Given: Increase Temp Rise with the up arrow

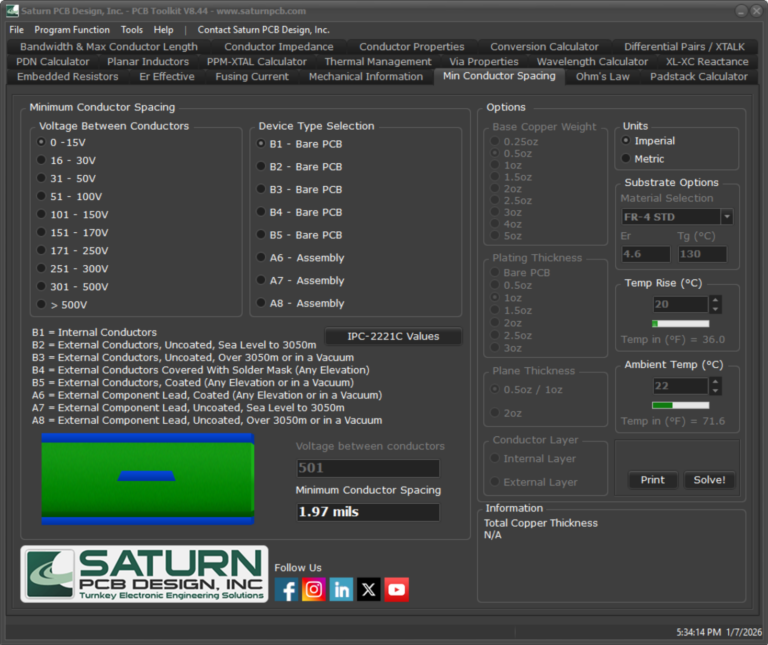Looking at the screenshot, I should (715, 300).
